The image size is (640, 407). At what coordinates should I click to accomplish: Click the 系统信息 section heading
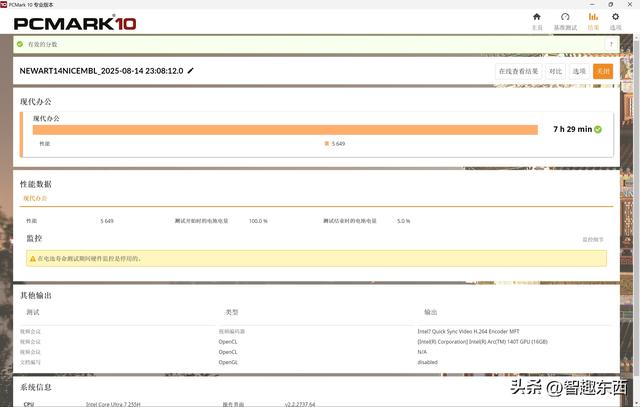click(36, 387)
